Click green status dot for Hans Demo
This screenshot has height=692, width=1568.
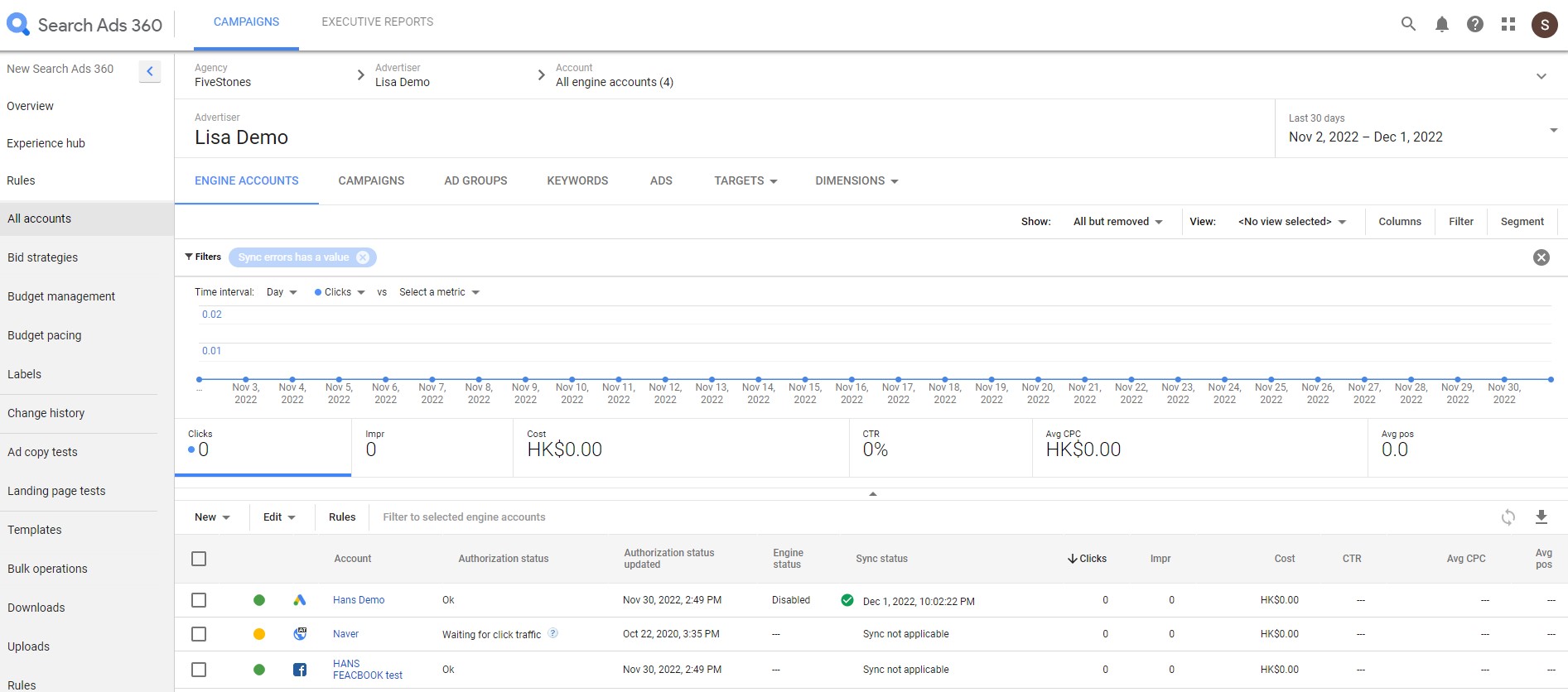point(259,600)
